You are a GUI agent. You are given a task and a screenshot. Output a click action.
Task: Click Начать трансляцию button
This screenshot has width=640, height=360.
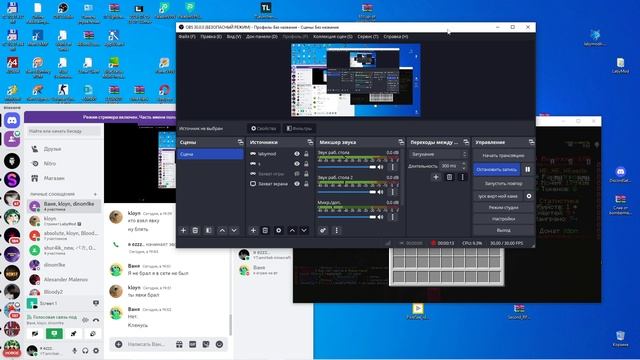click(503, 156)
